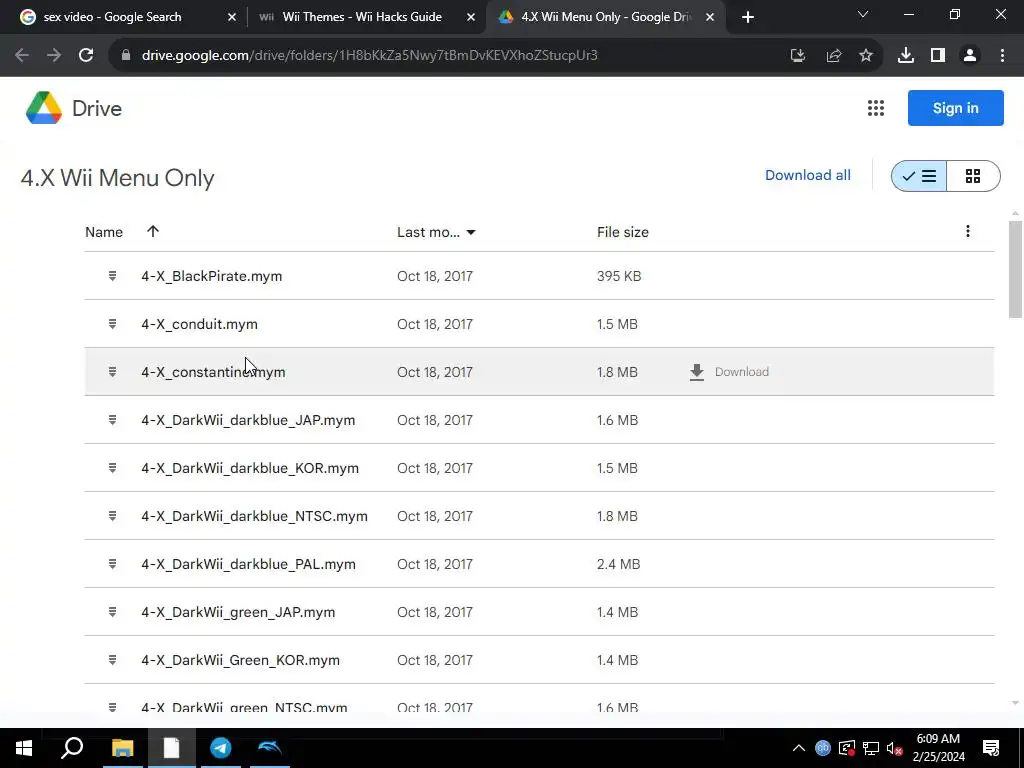This screenshot has width=1024, height=768.
Task: Open the Google apps grid
Action: pyautogui.click(x=876, y=108)
